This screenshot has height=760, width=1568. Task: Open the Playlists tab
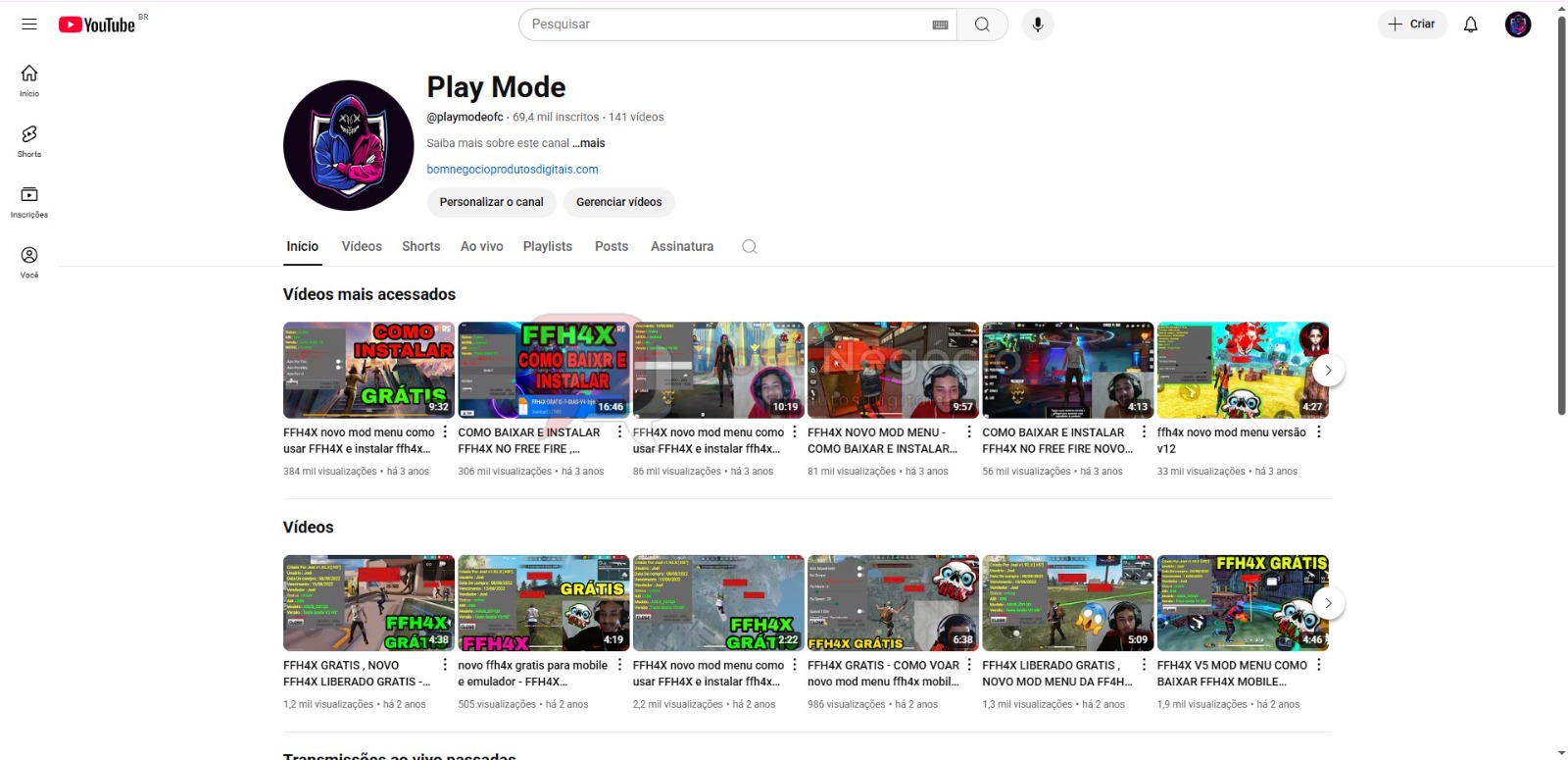[548, 247]
